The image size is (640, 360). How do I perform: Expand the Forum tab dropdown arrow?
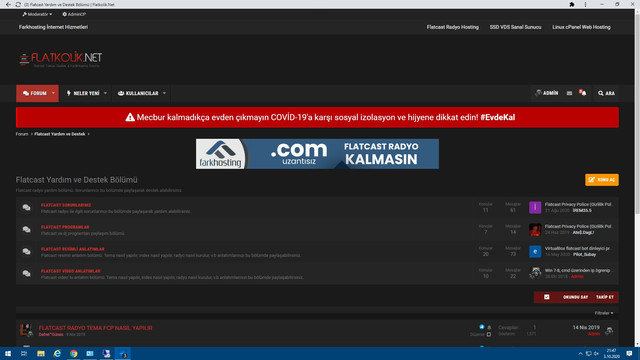click(53, 93)
